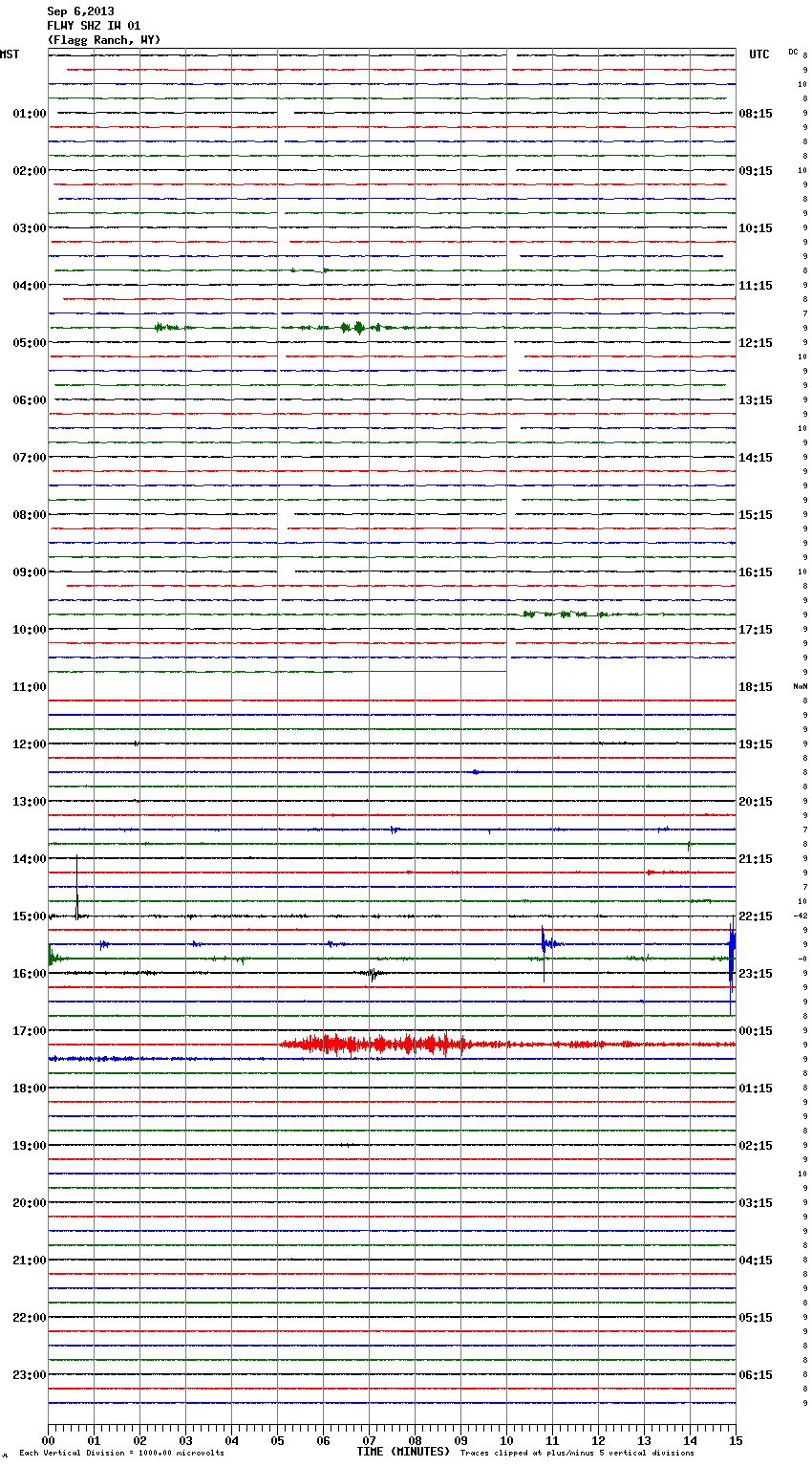This screenshot has width=812, height=1466.
Task: Click the "Each Vertical Division = 1000.00 microvolts" note
Action: coord(121,1454)
